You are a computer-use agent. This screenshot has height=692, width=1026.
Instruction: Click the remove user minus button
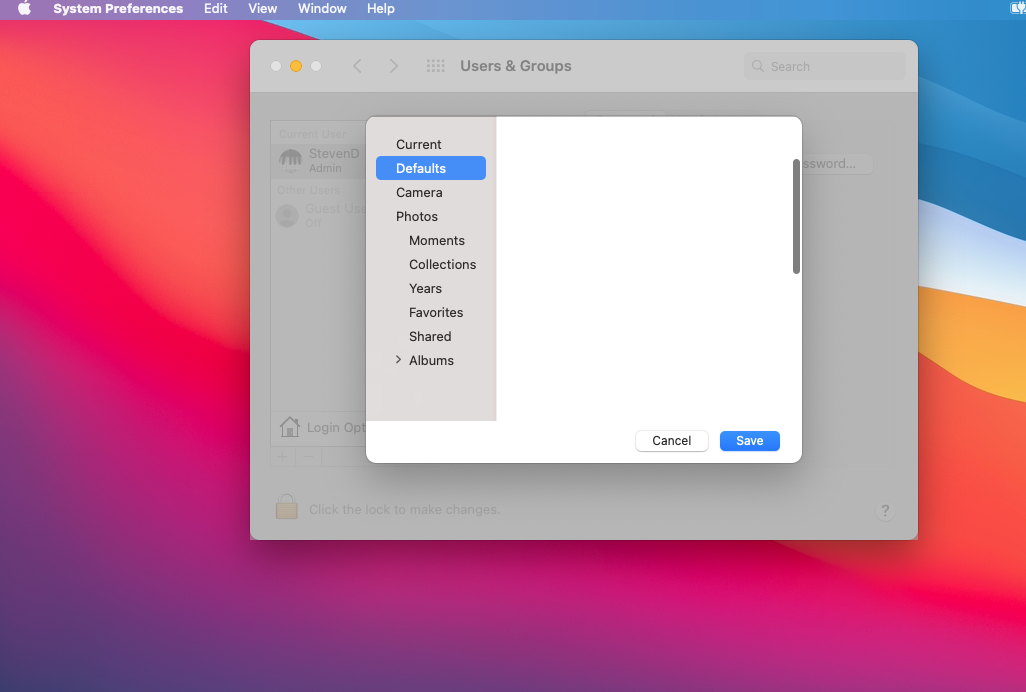click(309, 457)
